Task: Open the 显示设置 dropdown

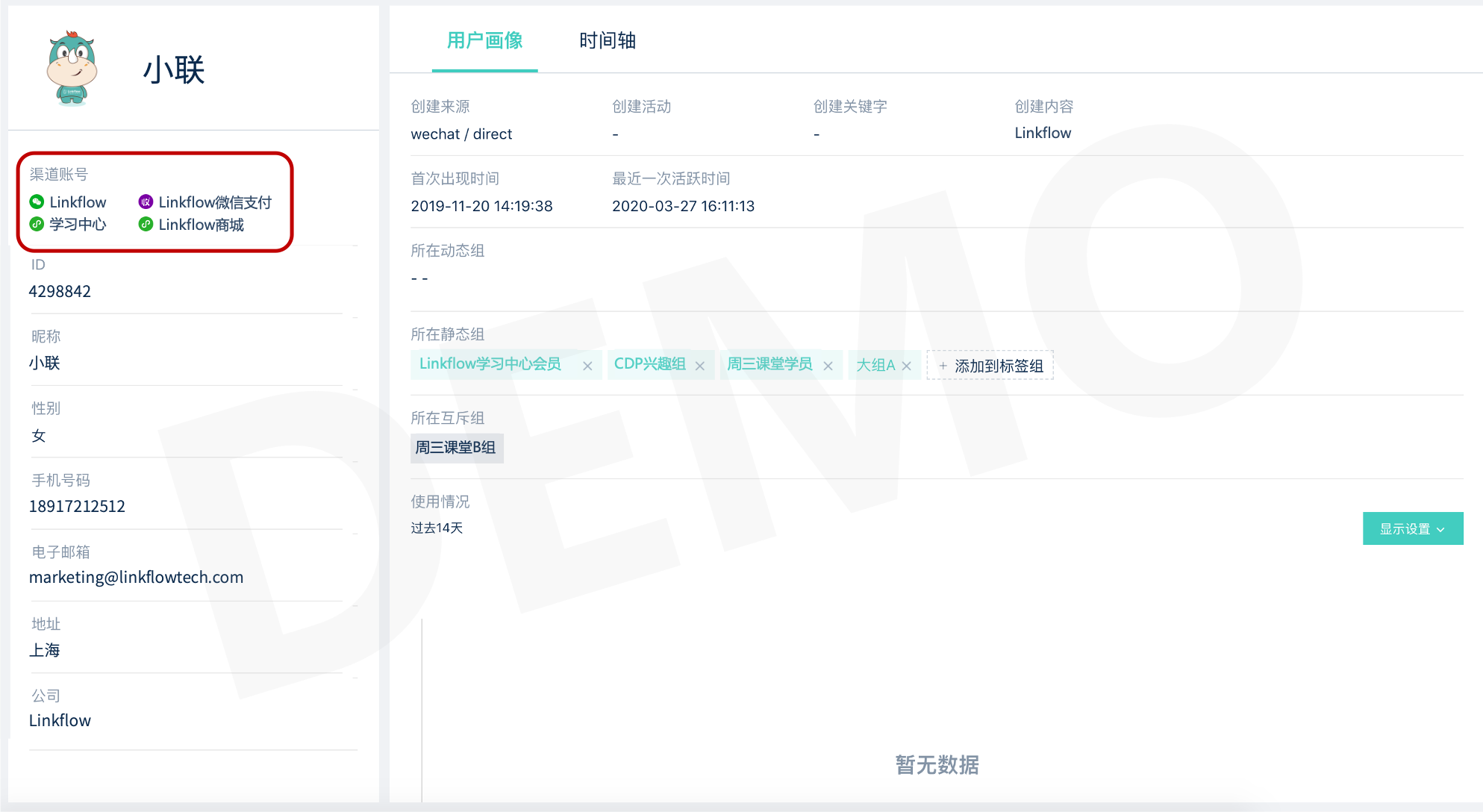Action: pos(1412,528)
